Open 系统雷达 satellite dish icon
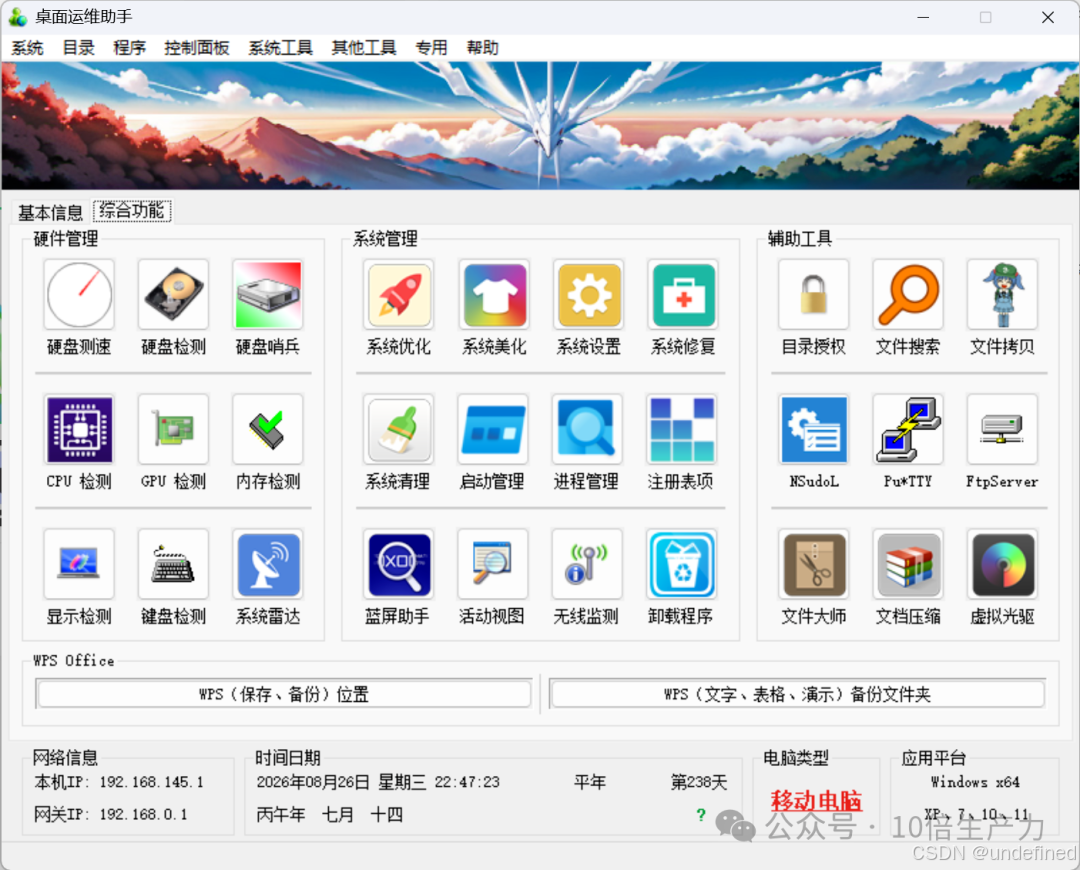This screenshot has width=1080, height=870. click(268, 565)
